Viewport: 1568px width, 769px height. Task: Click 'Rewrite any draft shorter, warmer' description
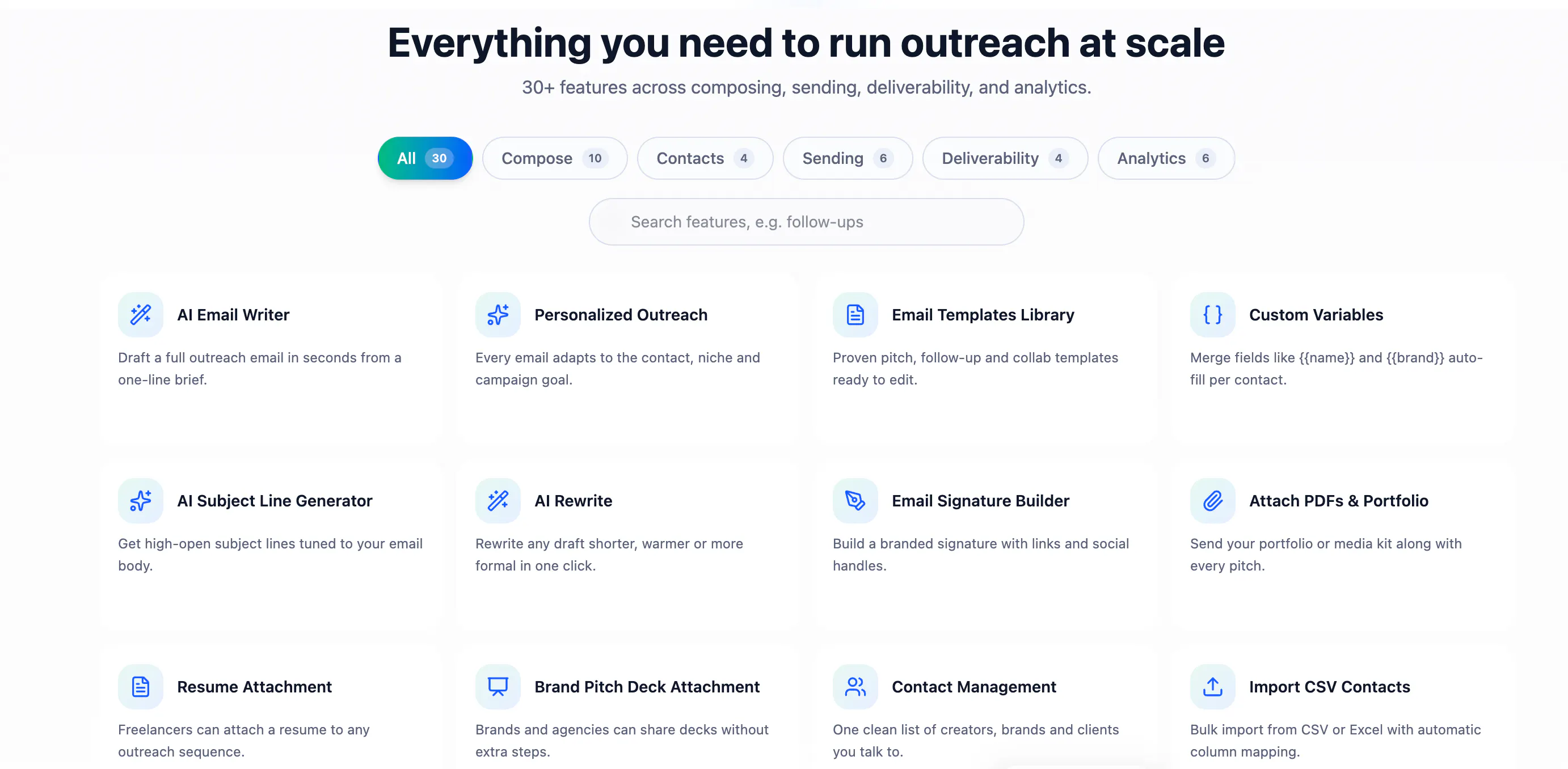pyautogui.click(x=609, y=554)
